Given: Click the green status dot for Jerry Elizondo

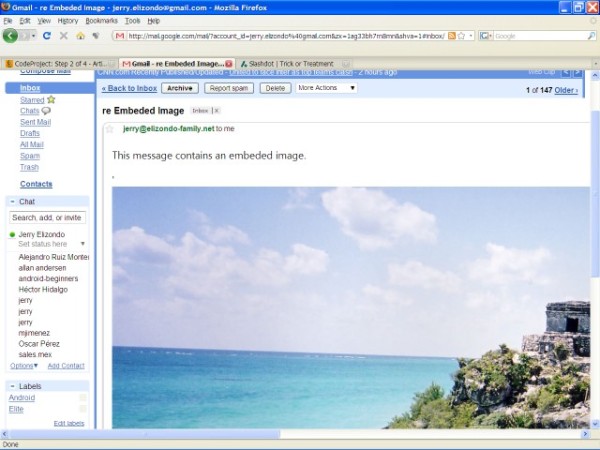Looking at the screenshot, I should coord(12,235).
